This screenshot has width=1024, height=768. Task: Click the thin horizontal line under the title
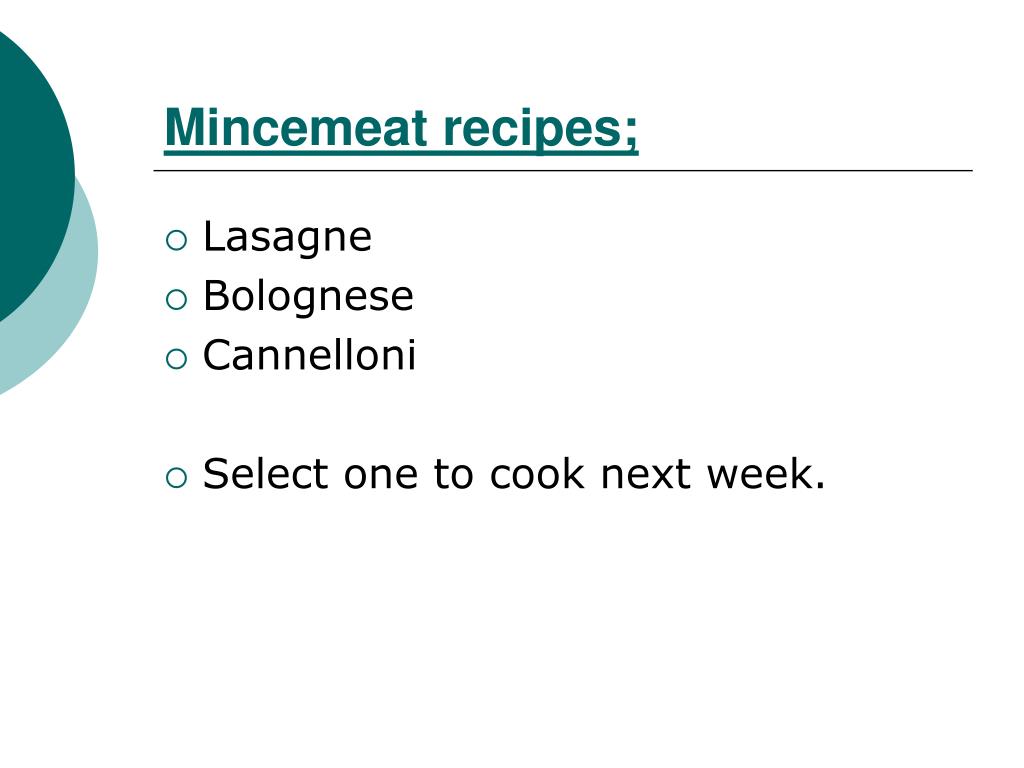tap(563, 170)
